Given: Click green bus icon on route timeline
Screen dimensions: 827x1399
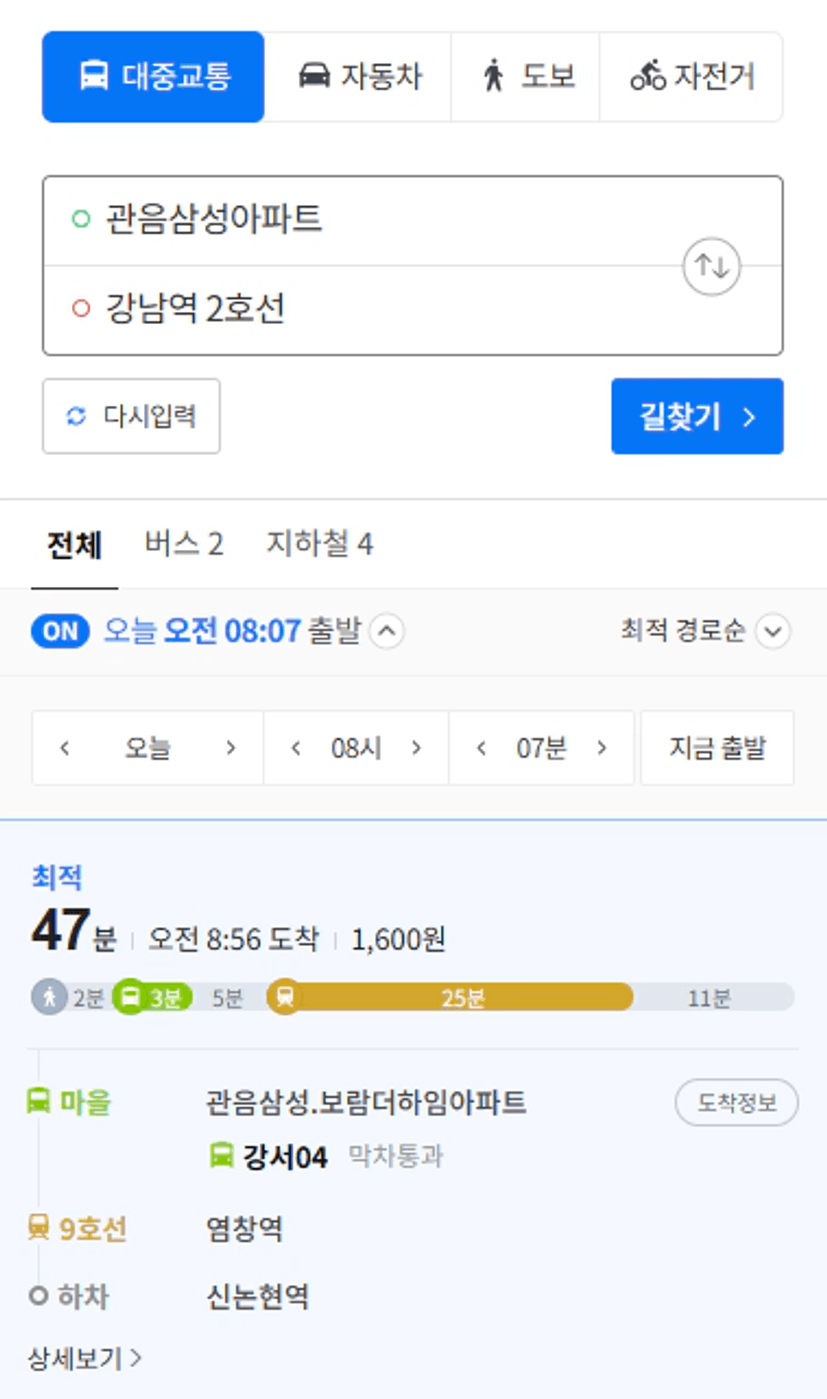Looking at the screenshot, I should [130, 997].
